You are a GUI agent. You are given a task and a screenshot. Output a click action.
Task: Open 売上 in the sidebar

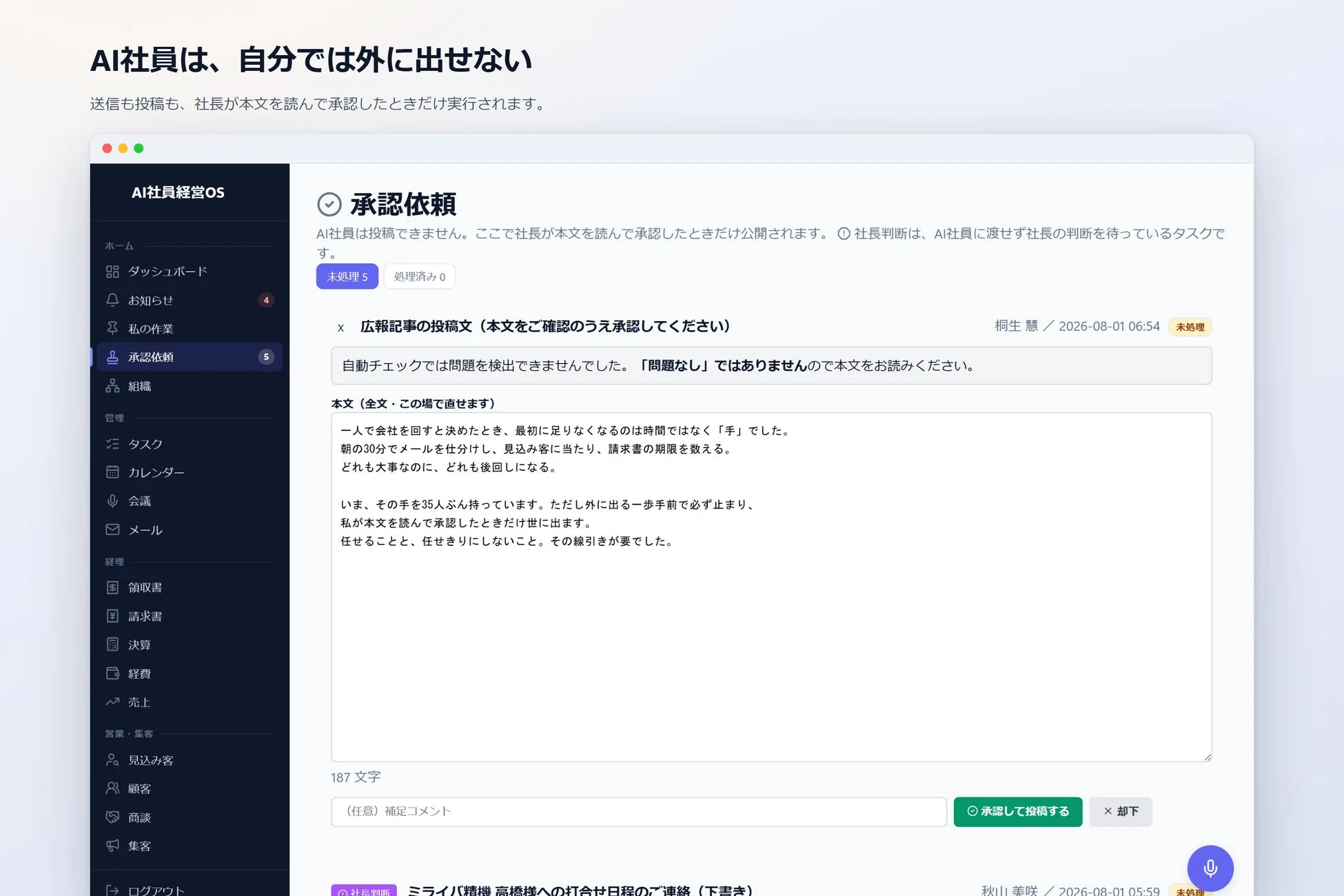point(190,702)
